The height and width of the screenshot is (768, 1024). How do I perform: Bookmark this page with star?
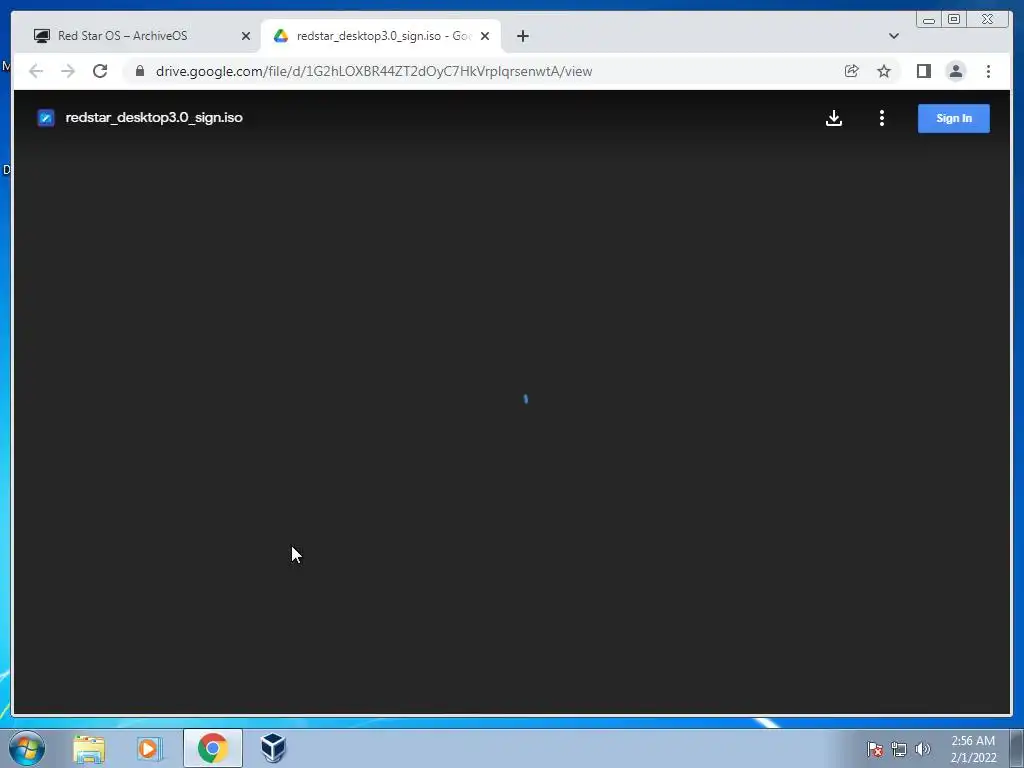pos(884,71)
